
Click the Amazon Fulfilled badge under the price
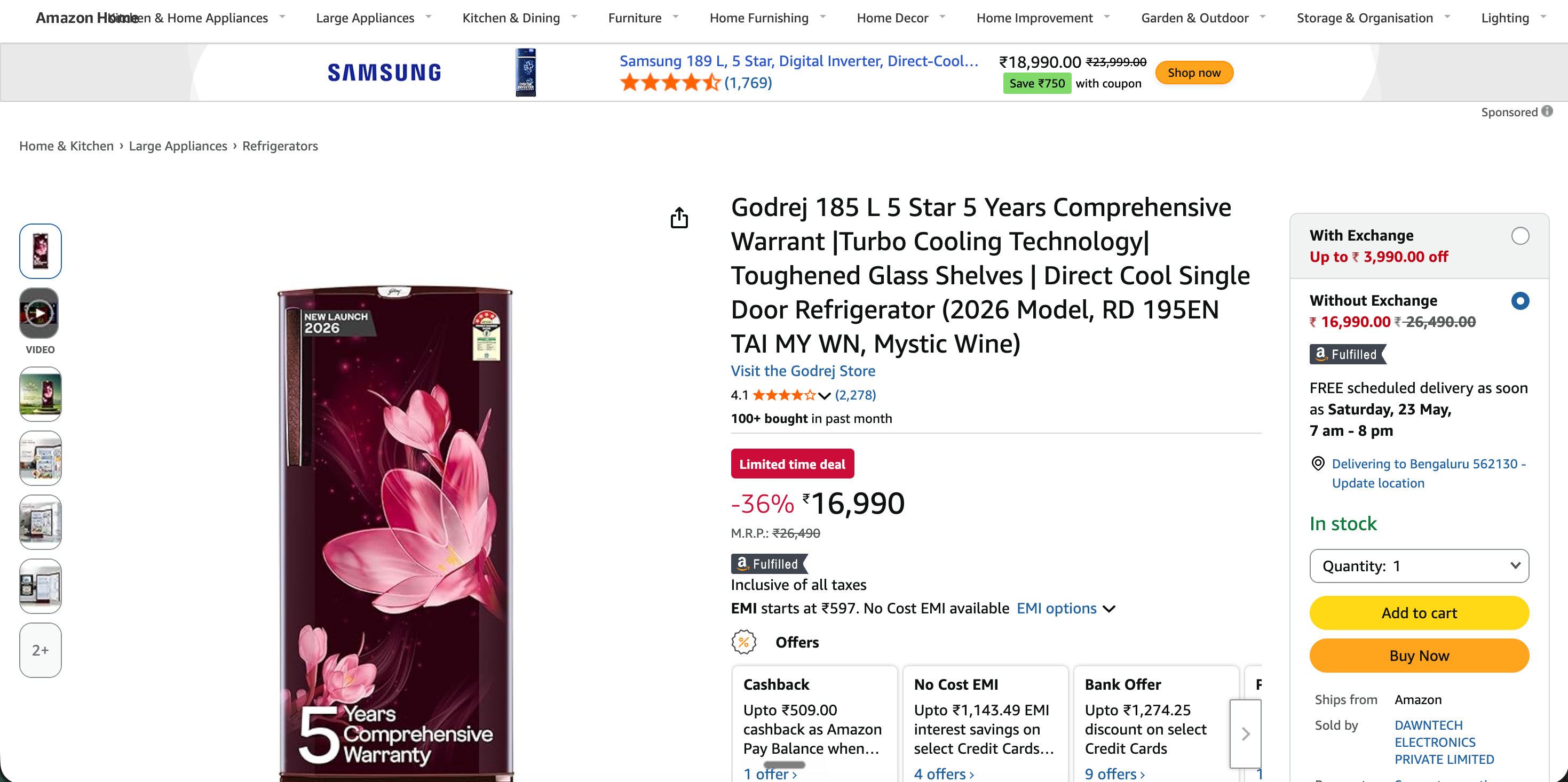pos(770,563)
